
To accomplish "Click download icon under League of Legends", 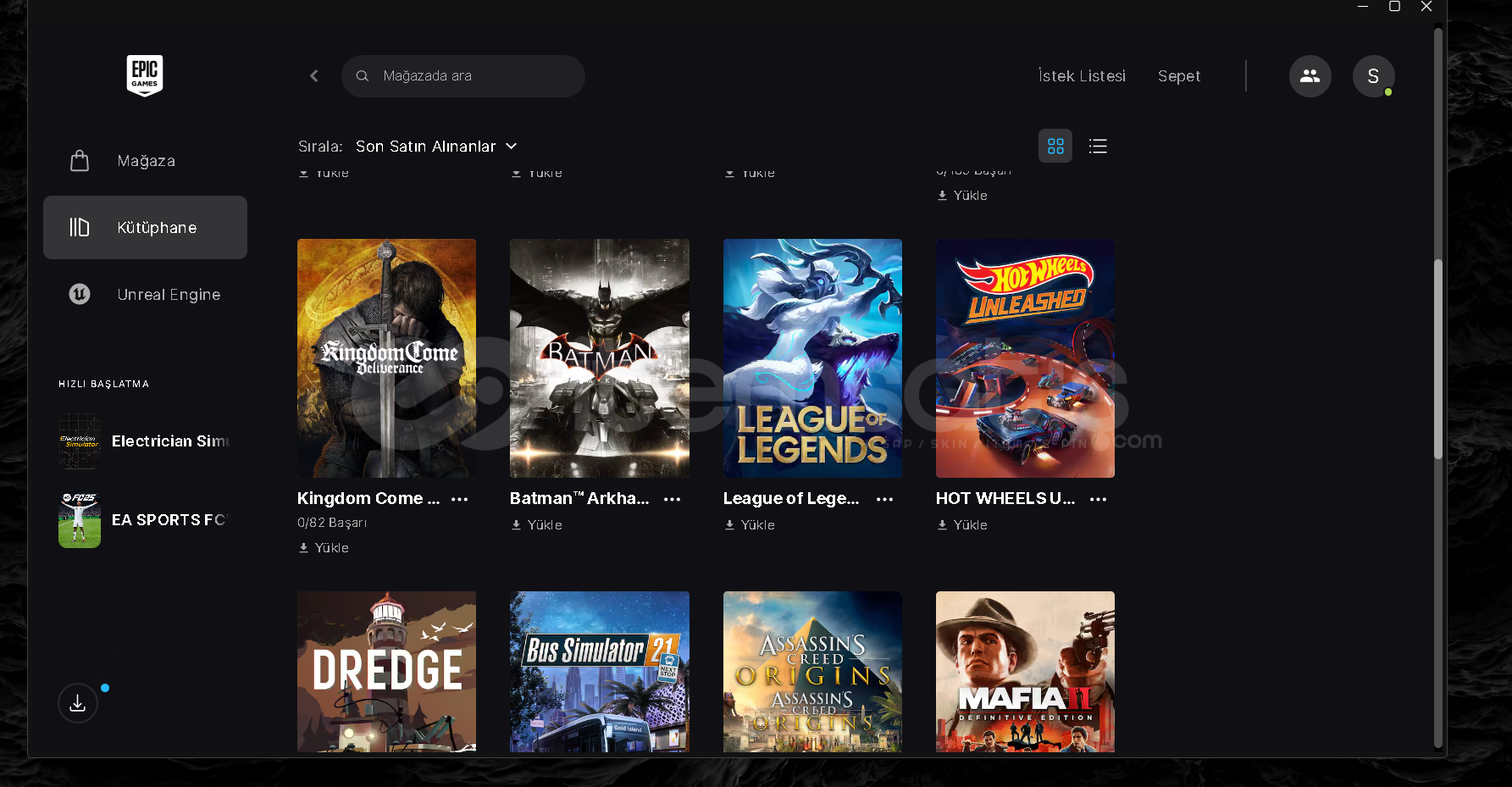I will (x=730, y=525).
